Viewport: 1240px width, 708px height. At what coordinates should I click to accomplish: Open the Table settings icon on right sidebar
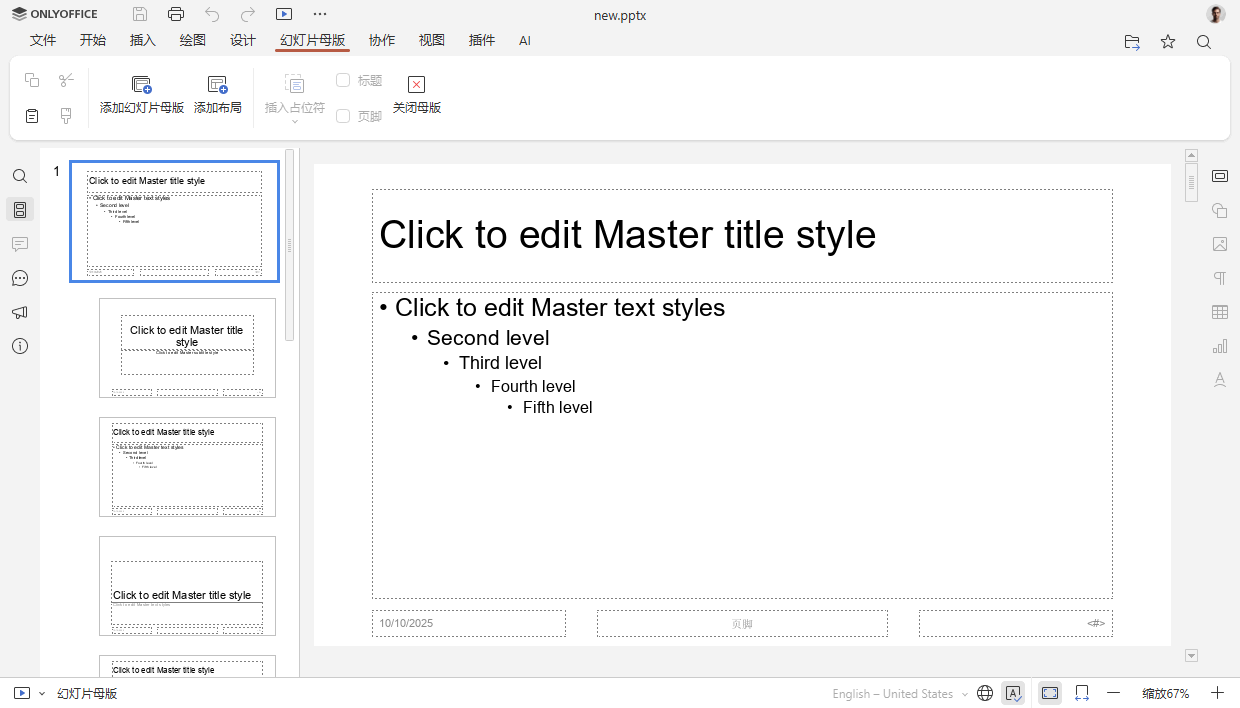tap(1220, 311)
